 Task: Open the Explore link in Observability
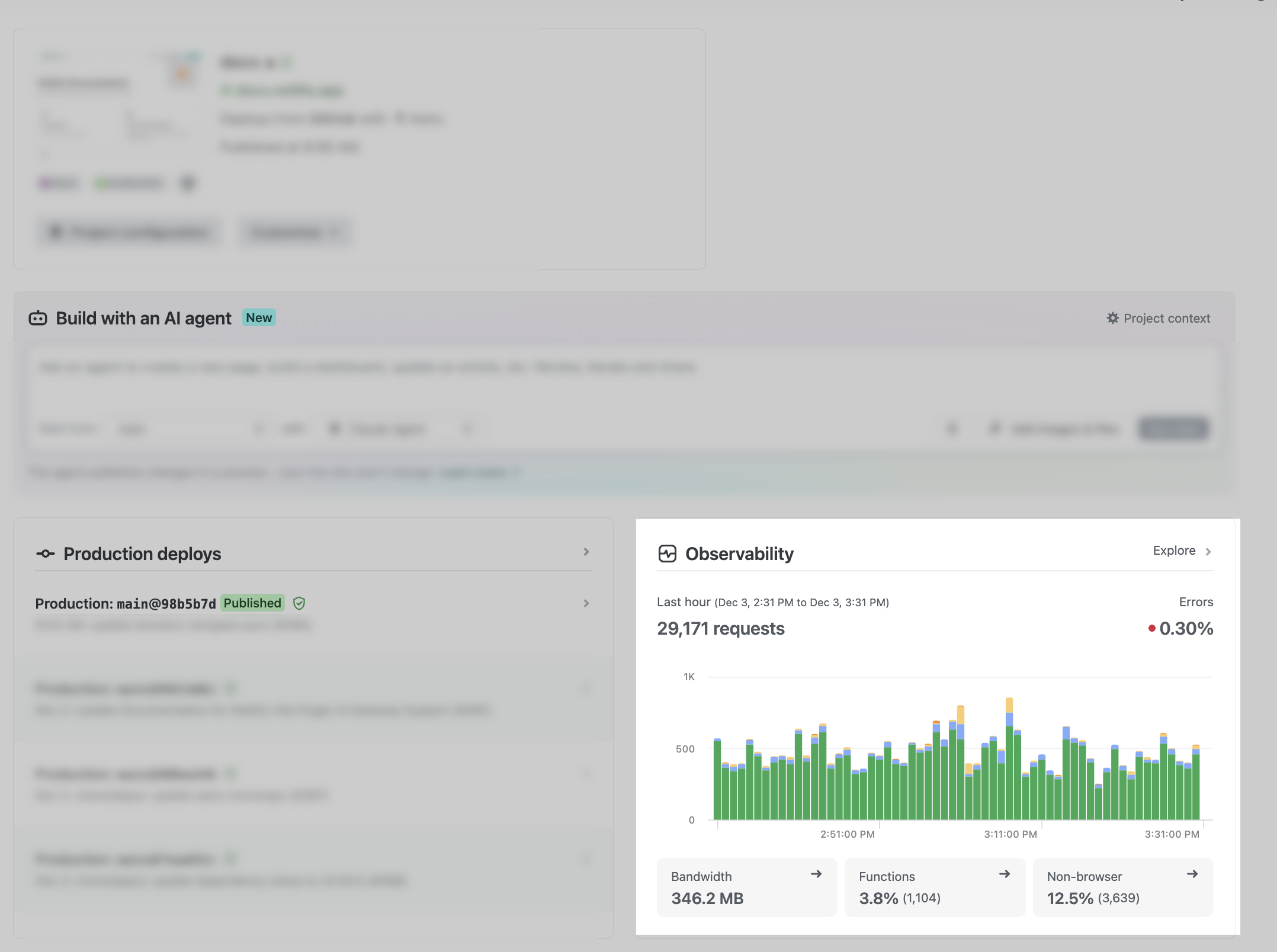(x=1174, y=551)
